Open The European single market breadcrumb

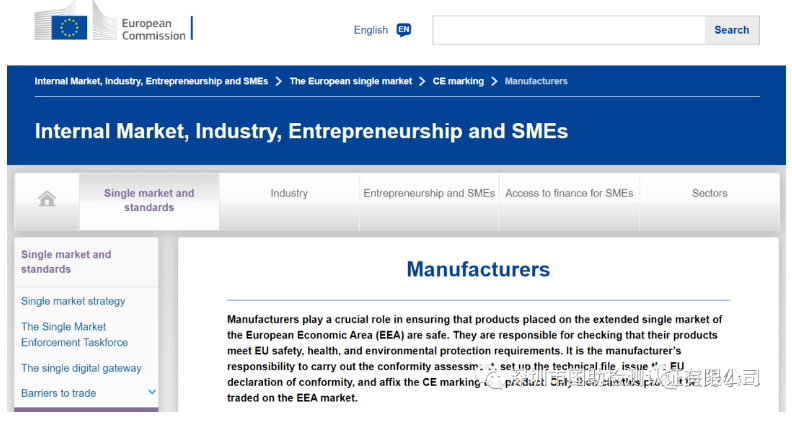(350, 81)
